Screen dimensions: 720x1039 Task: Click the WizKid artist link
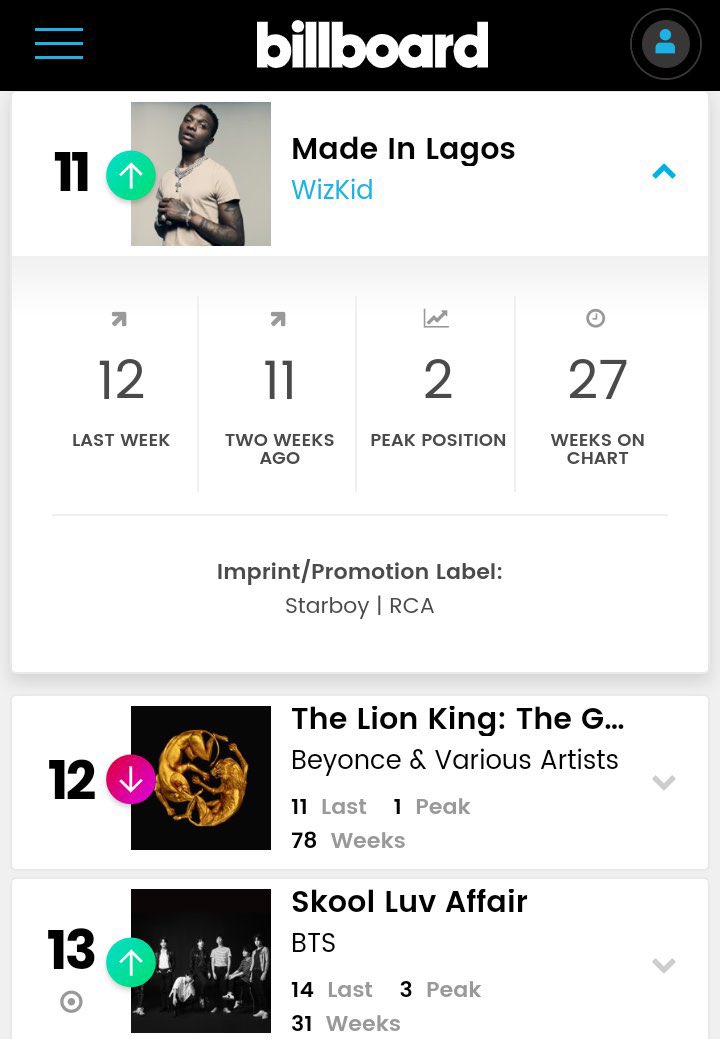(x=332, y=190)
